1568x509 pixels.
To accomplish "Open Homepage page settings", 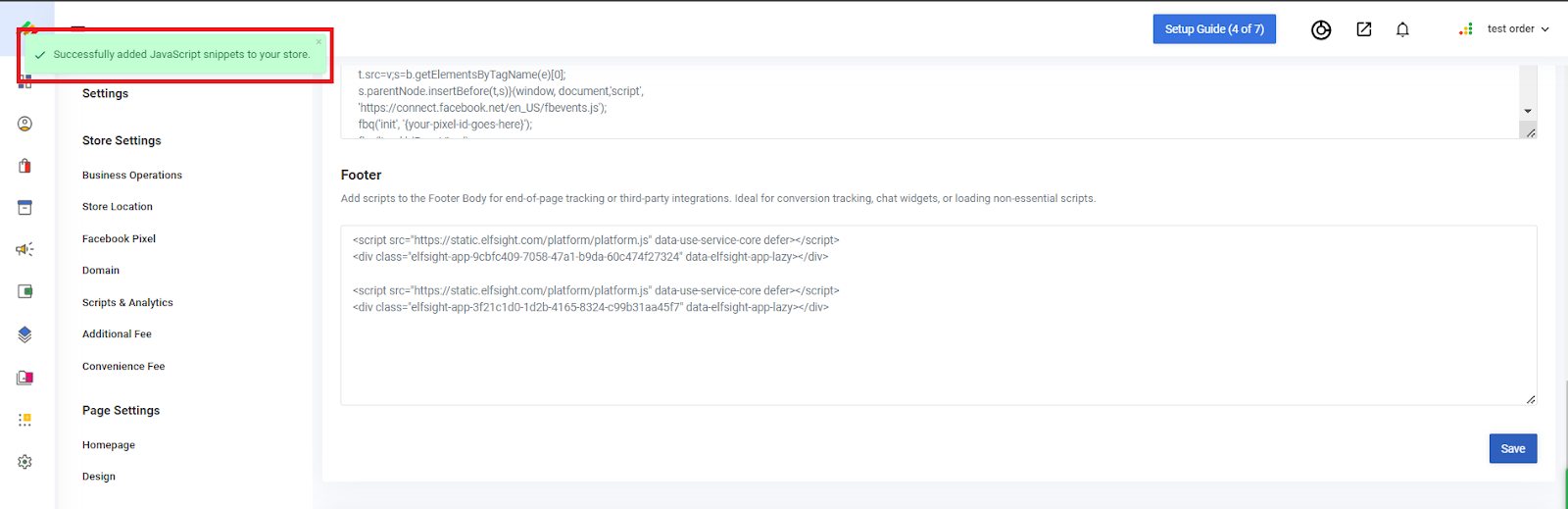I will (x=109, y=445).
